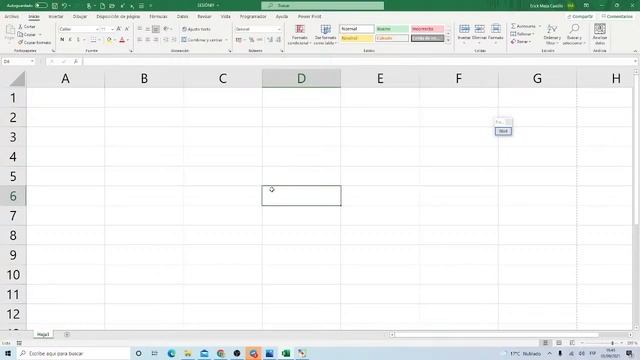640x360 pixels.
Task: Expand Combinar y centrar dropdown arrow
Action: tap(227, 40)
